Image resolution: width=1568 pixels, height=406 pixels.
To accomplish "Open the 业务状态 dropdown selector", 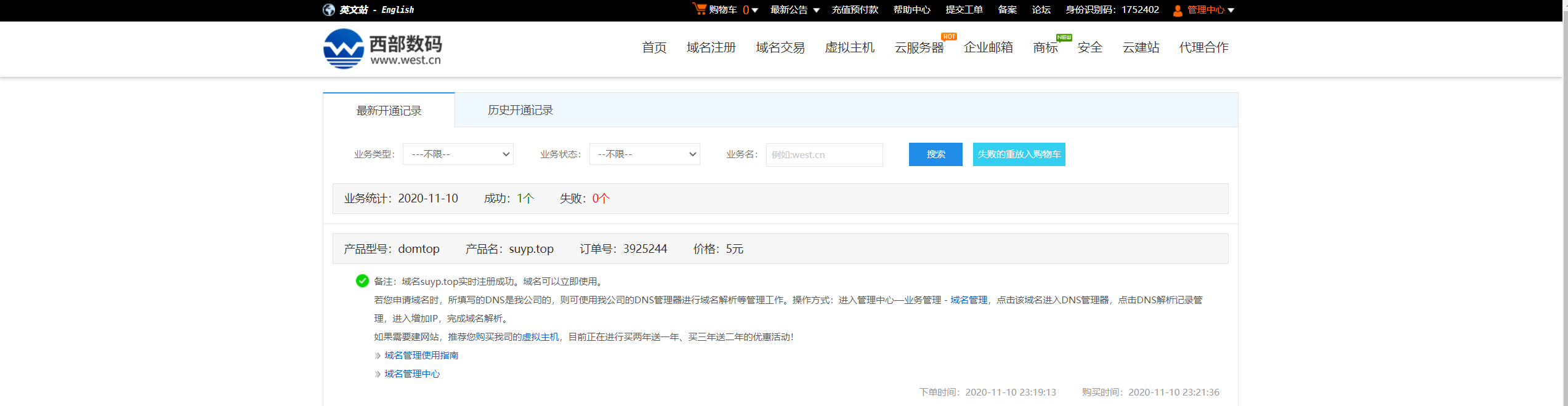I will click(x=644, y=154).
